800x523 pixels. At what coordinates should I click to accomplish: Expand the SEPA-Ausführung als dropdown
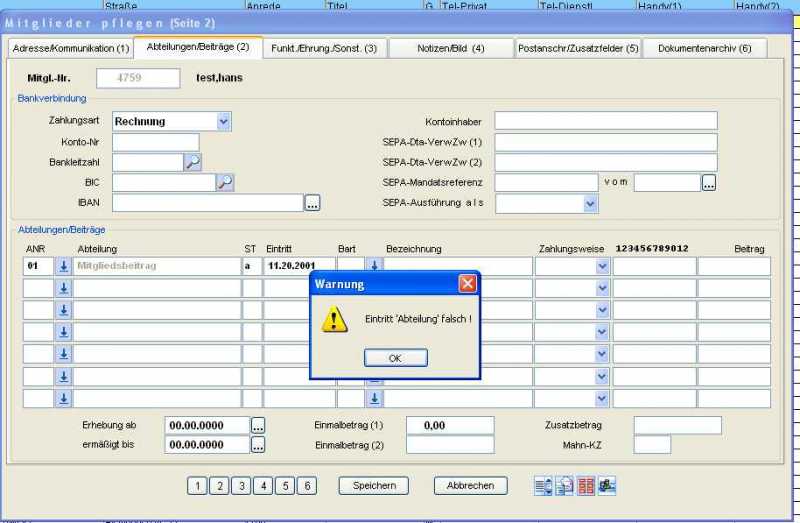click(590, 203)
